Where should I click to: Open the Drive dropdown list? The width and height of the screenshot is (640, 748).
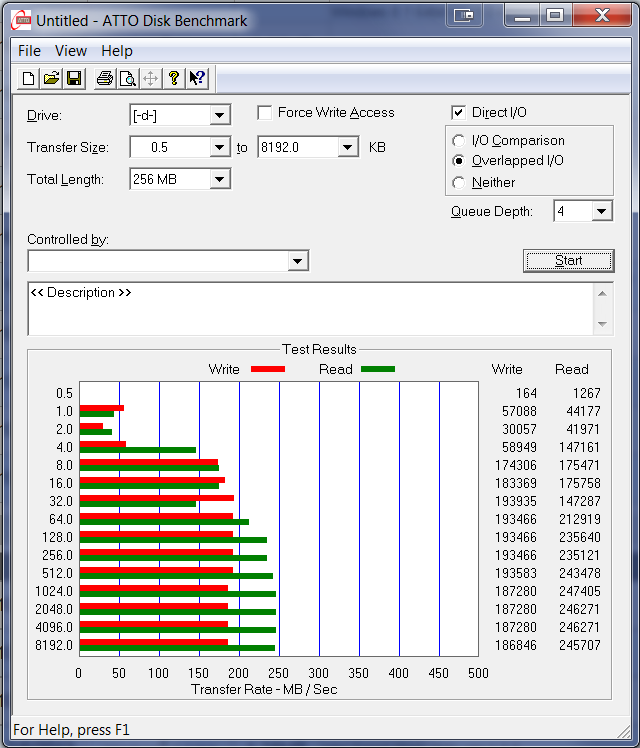220,115
